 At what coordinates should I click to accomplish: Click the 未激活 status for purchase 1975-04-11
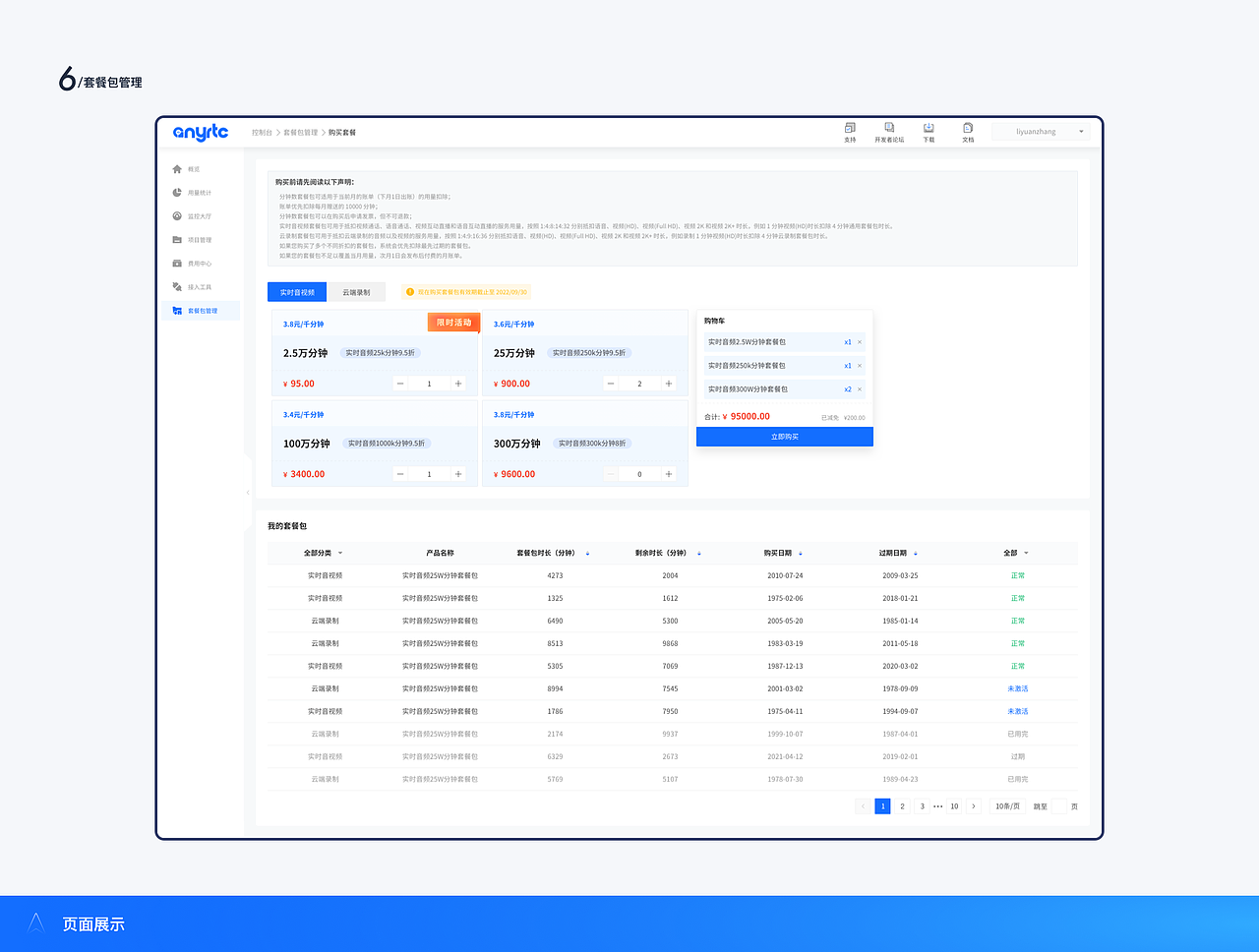pyautogui.click(x=1017, y=712)
